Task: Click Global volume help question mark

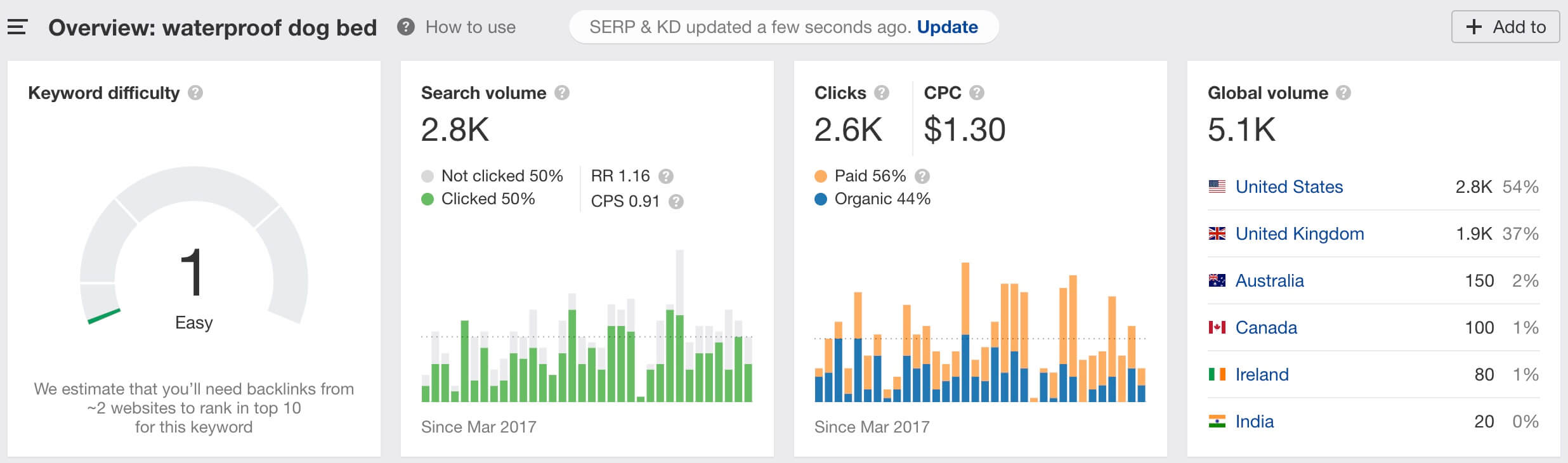Action: 1343,93
